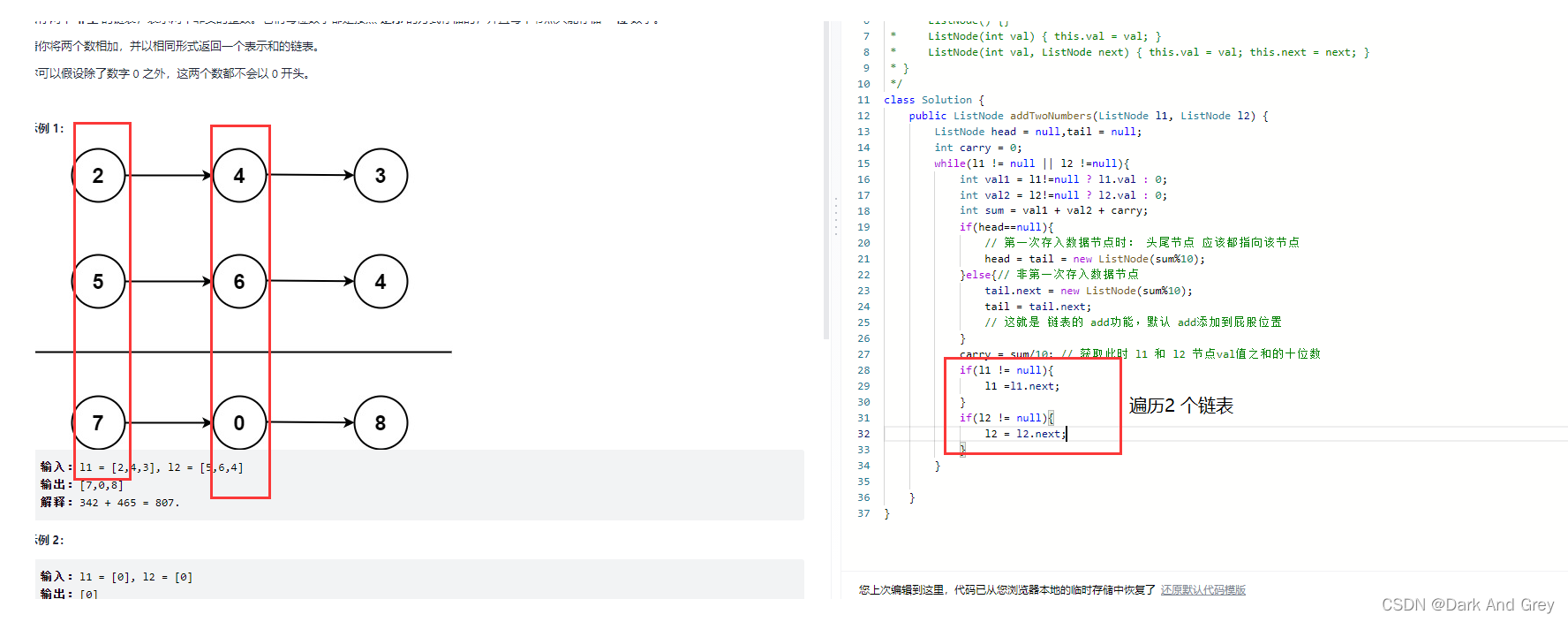Click the '例 1:' example heading

[x=49, y=128]
